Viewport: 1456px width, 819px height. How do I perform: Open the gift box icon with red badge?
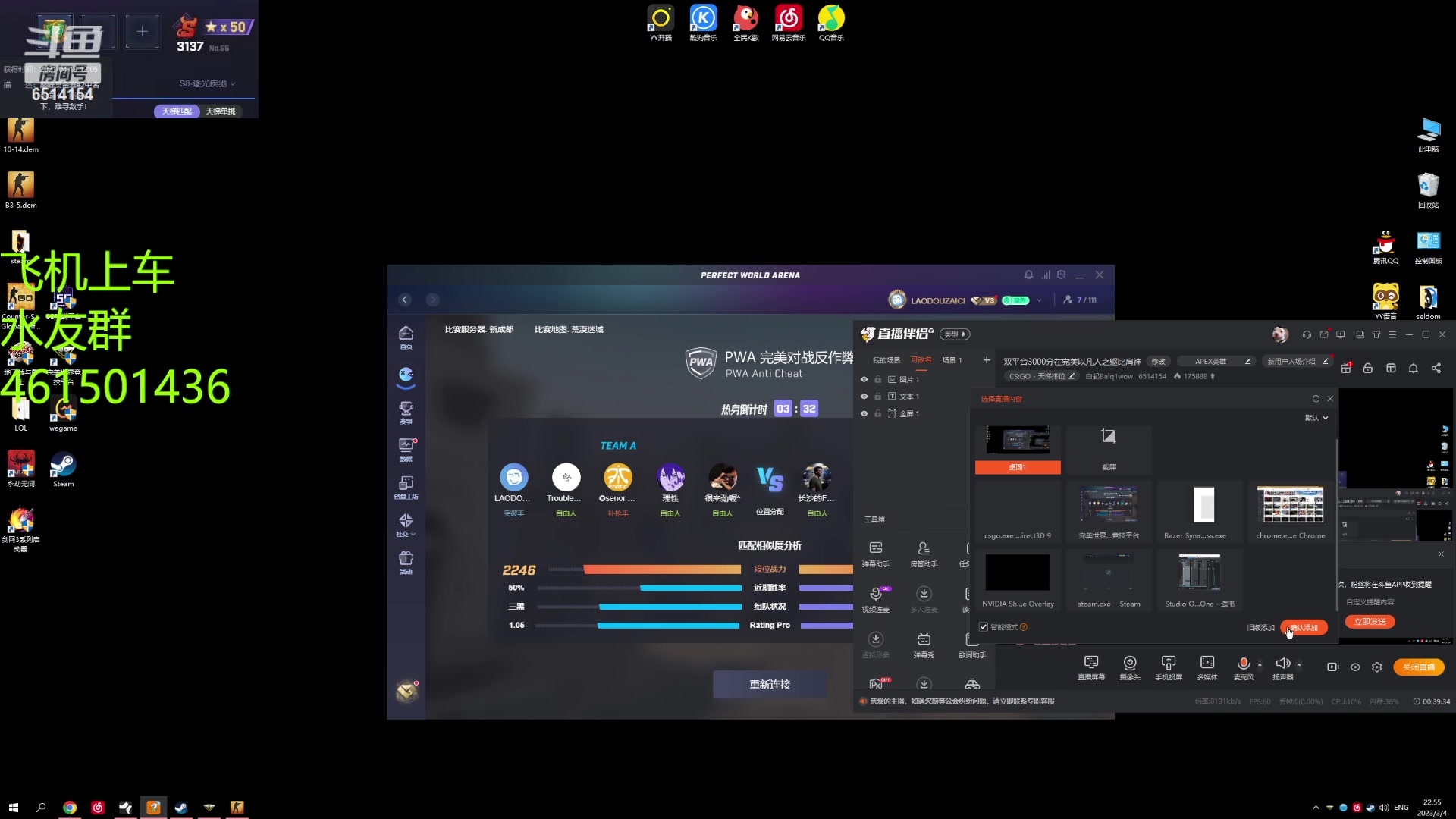(1346, 368)
